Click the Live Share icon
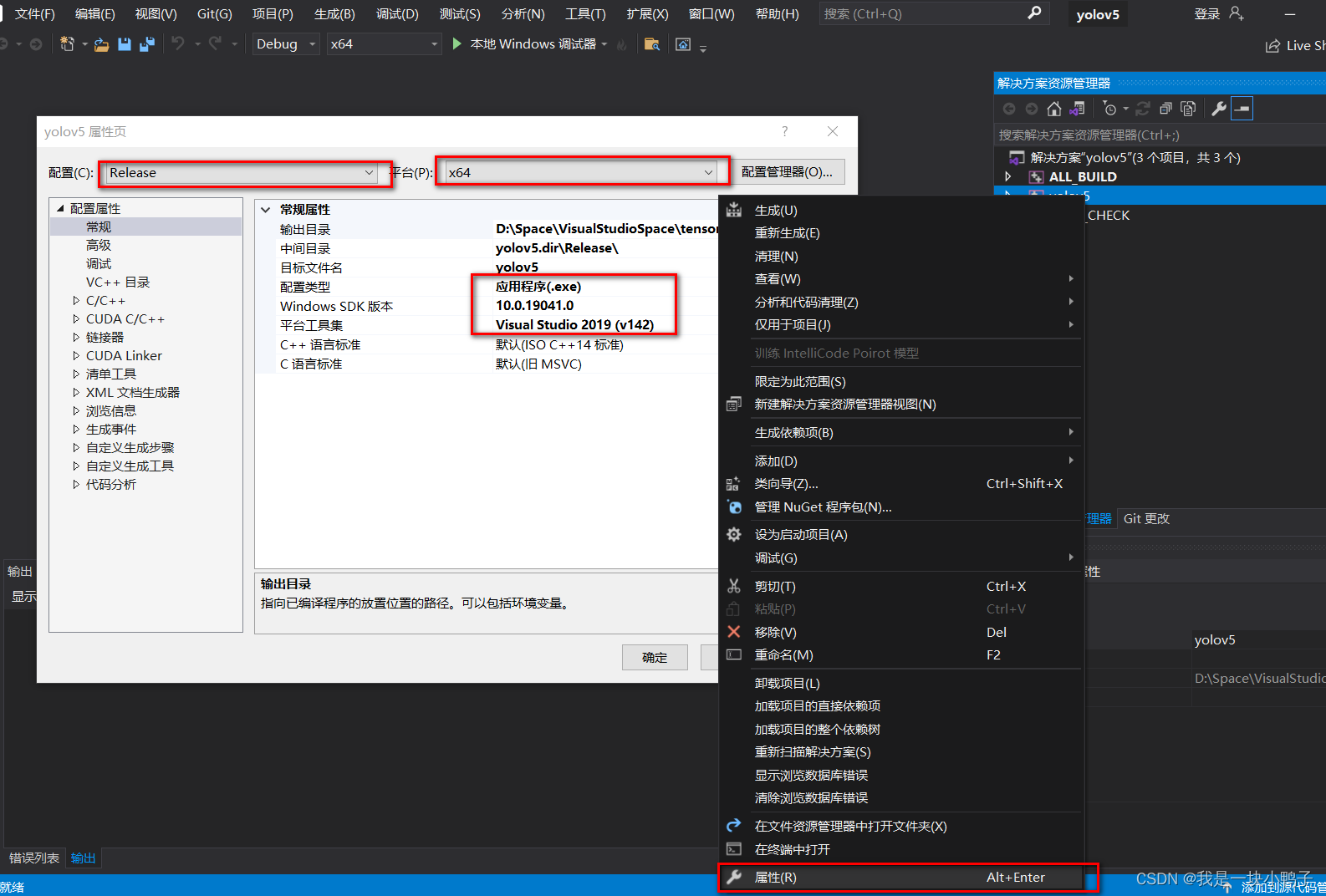 [x=1272, y=46]
